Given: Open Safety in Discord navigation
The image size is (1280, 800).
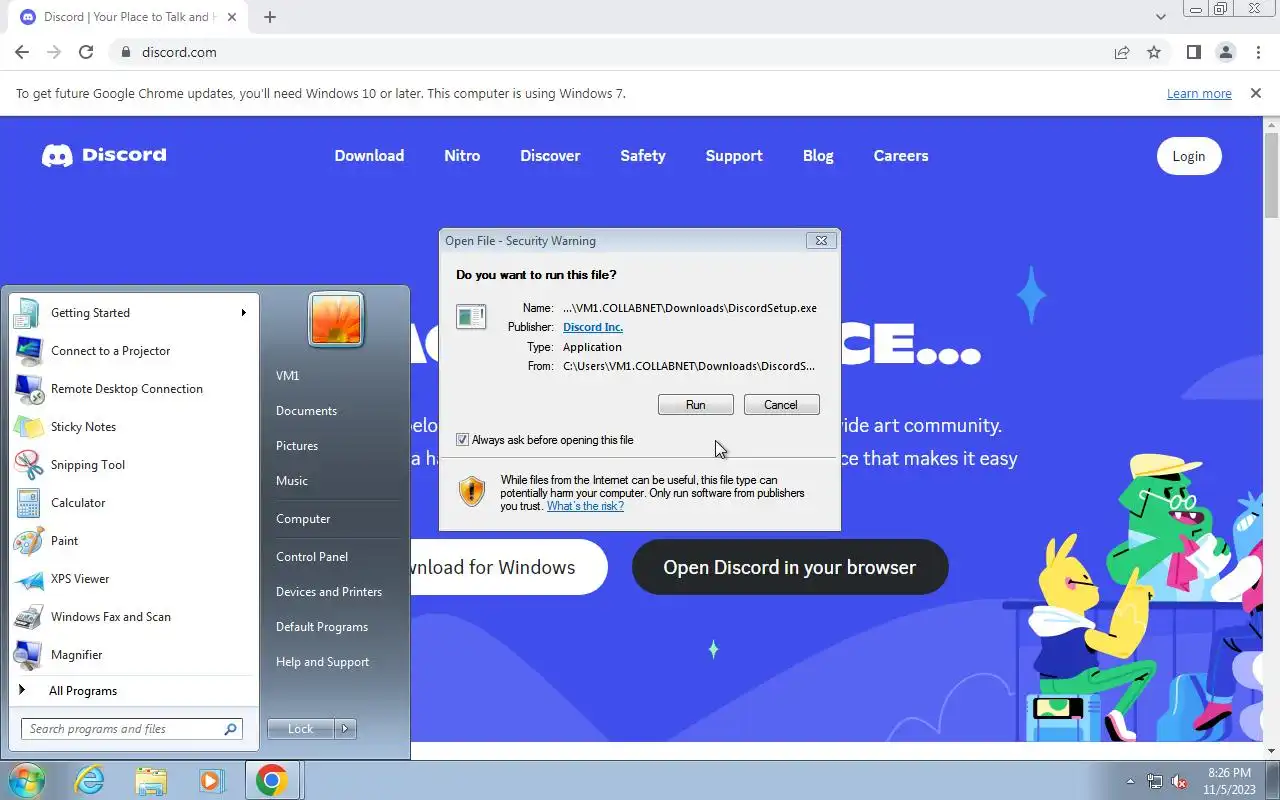Looking at the screenshot, I should click(642, 156).
